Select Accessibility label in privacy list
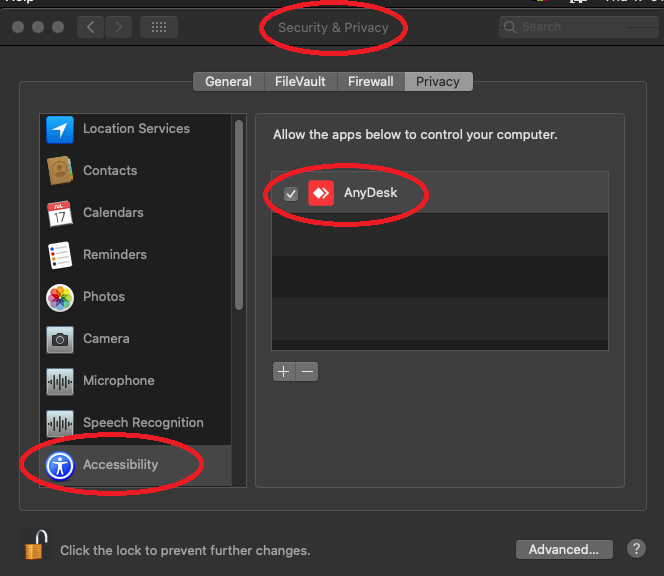 click(121, 464)
